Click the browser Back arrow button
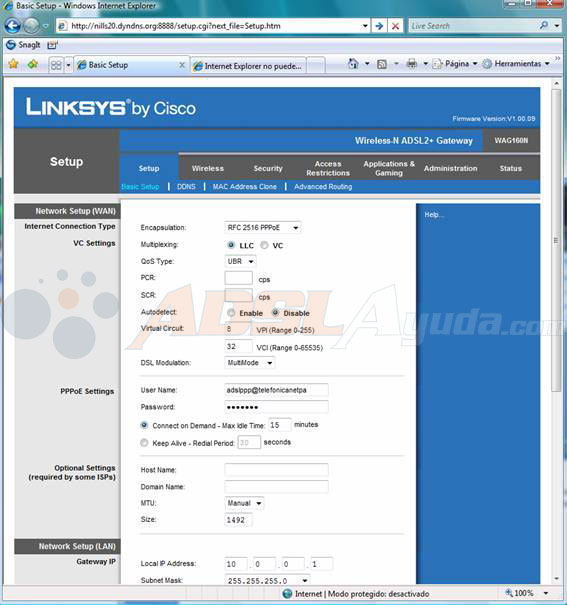 [x=13, y=26]
